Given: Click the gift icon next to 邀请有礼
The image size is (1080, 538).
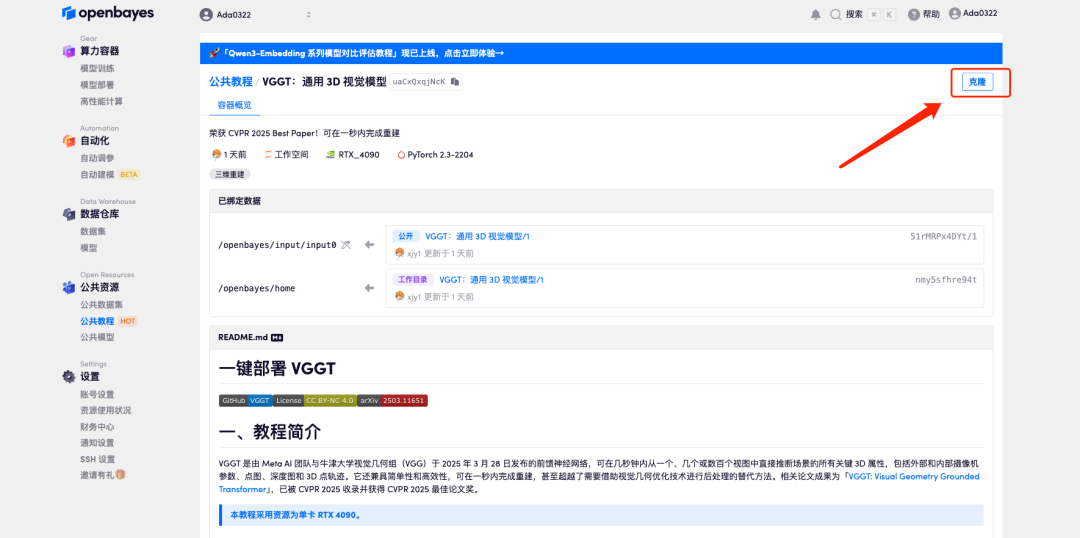Looking at the screenshot, I should click(x=121, y=475).
